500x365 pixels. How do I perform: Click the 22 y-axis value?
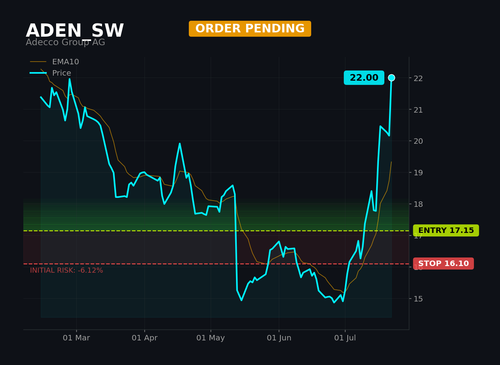point(418,78)
